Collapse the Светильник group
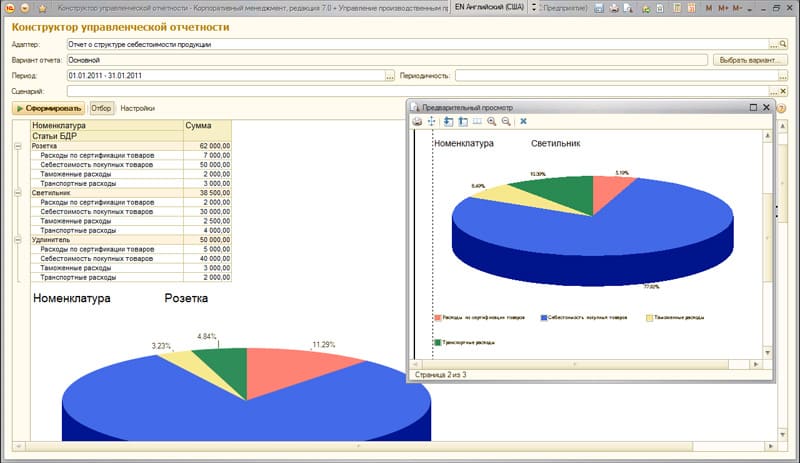The height and width of the screenshot is (463, 800). coord(18,193)
